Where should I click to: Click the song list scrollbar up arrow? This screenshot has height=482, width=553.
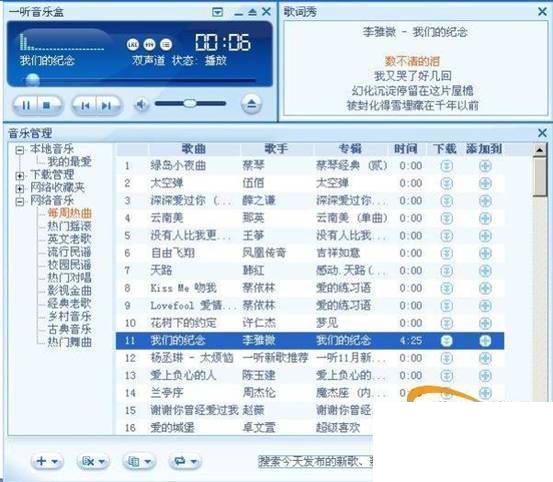(539, 150)
